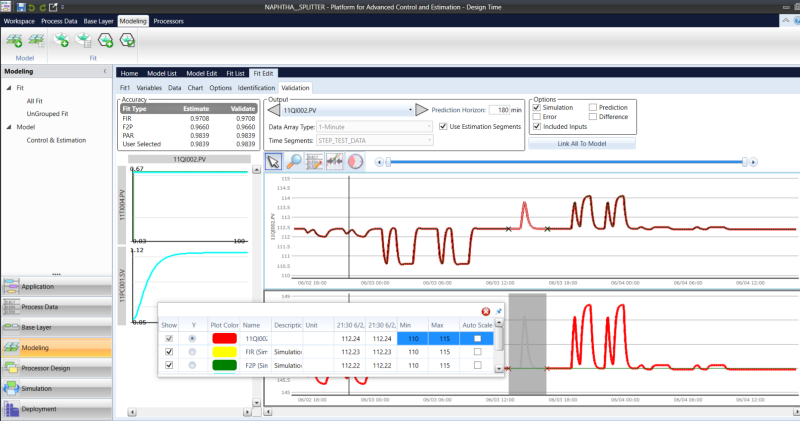The width and height of the screenshot is (800, 421).
Task: Collapse the Model tree node
Action: pos(9,127)
